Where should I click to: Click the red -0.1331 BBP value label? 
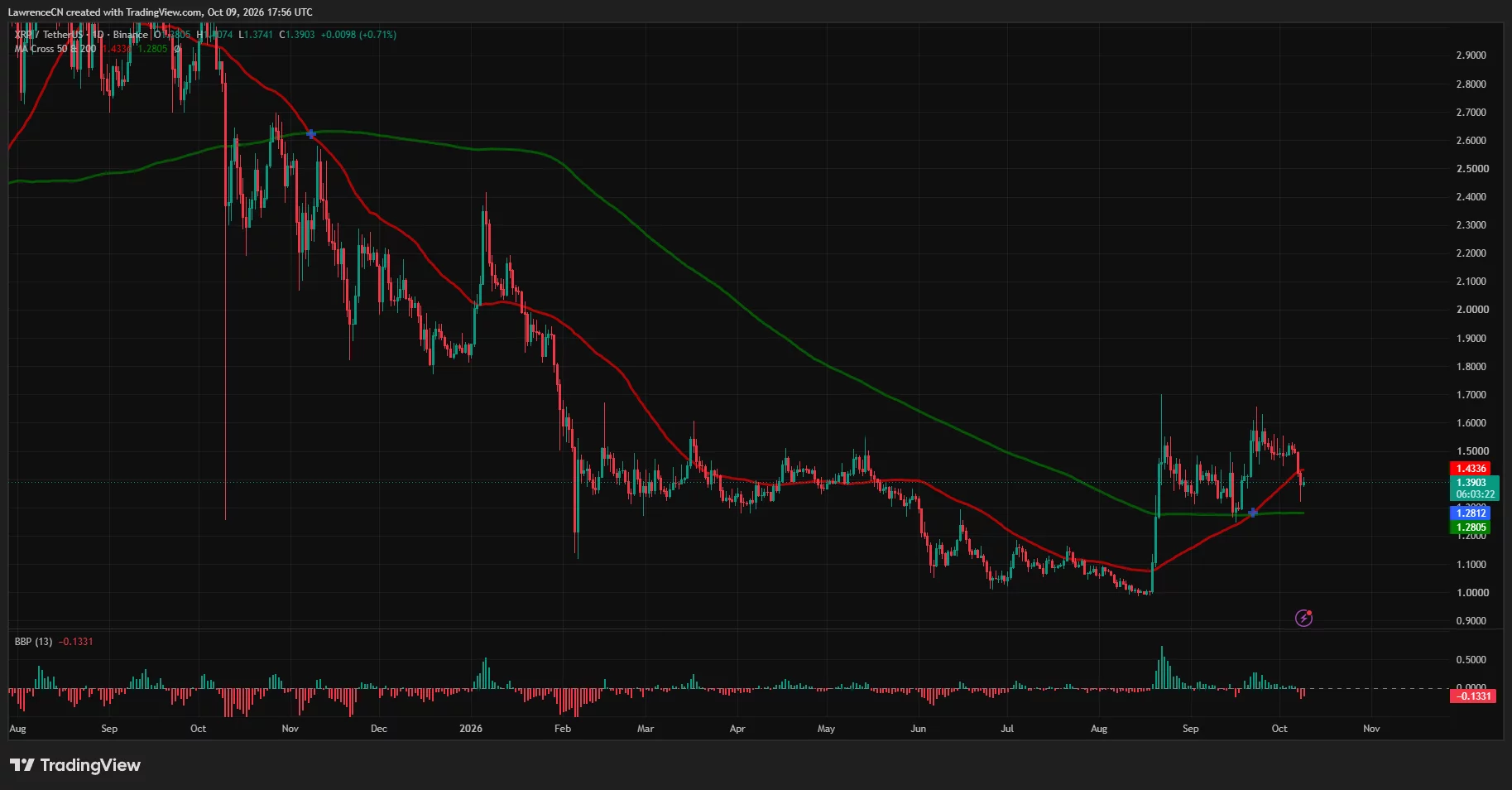(x=1473, y=696)
